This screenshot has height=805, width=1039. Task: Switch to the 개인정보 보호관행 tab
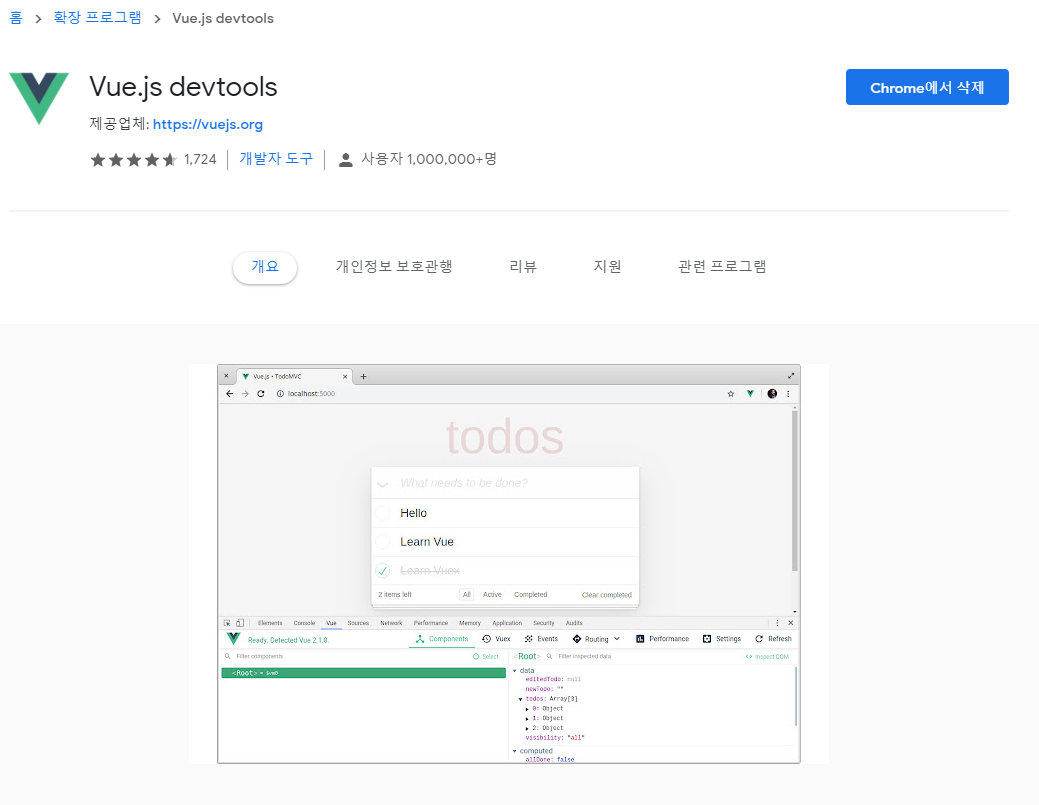pos(394,266)
